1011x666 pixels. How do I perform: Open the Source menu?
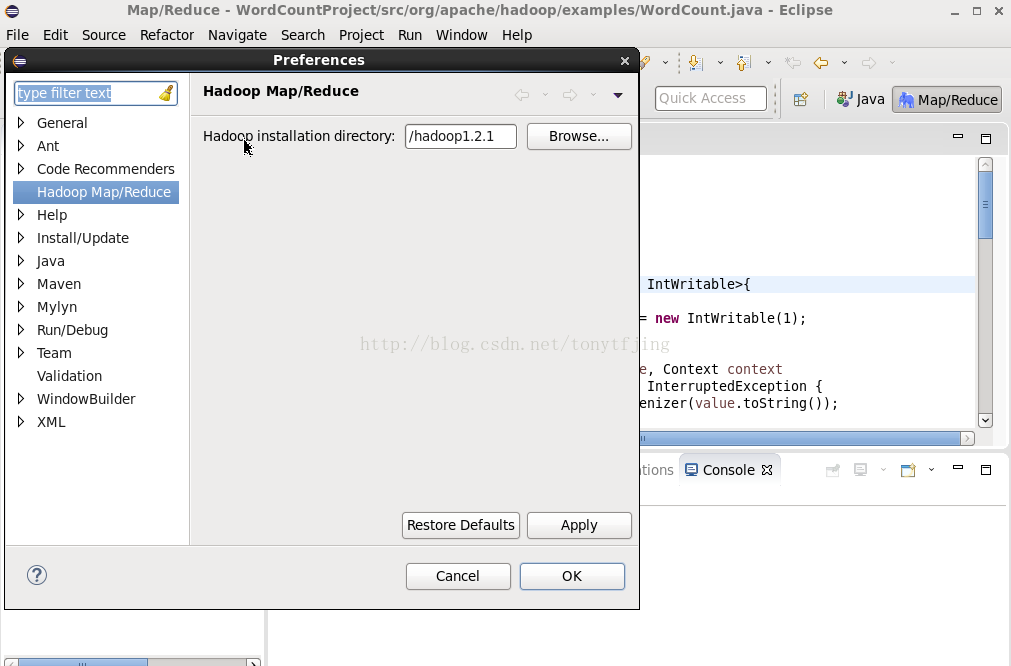click(x=104, y=35)
